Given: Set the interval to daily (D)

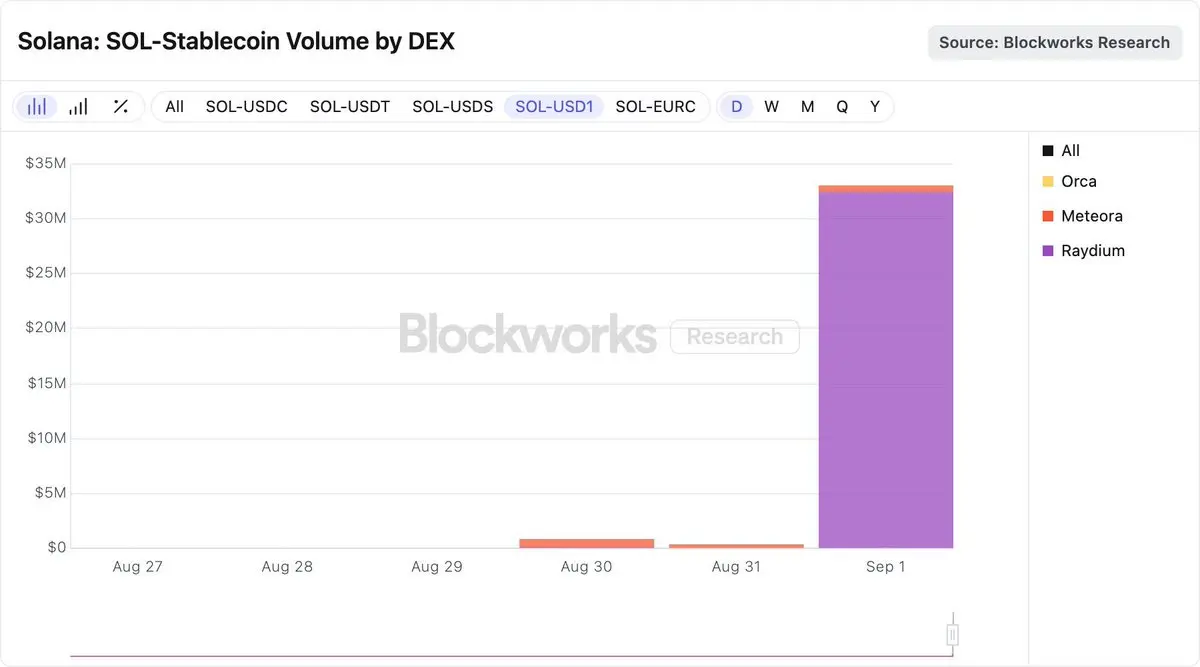Looking at the screenshot, I should click(737, 106).
